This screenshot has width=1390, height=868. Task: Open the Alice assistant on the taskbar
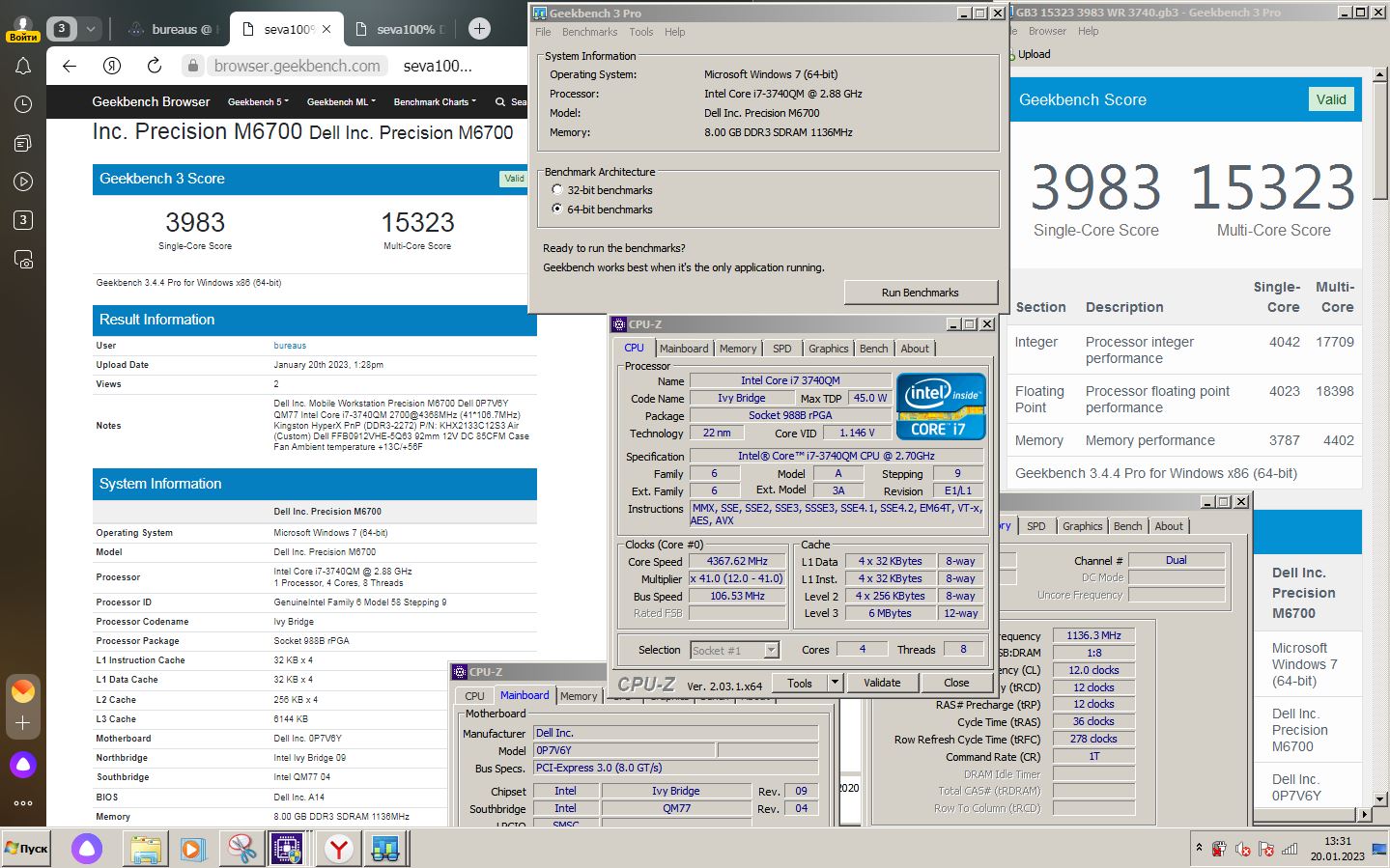pyautogui.click(x=87, y=849)
